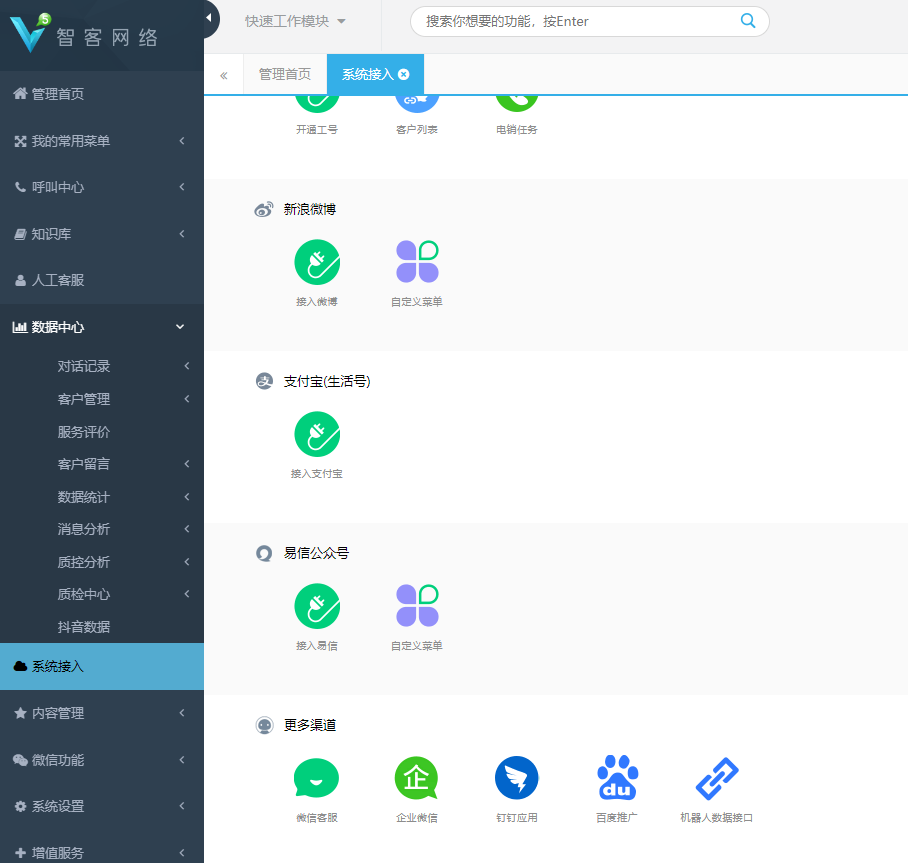Switch to the 管理首页 tab
Viewport: 908px width, 863px height.
pyautogui.click(x=284, y=74)
